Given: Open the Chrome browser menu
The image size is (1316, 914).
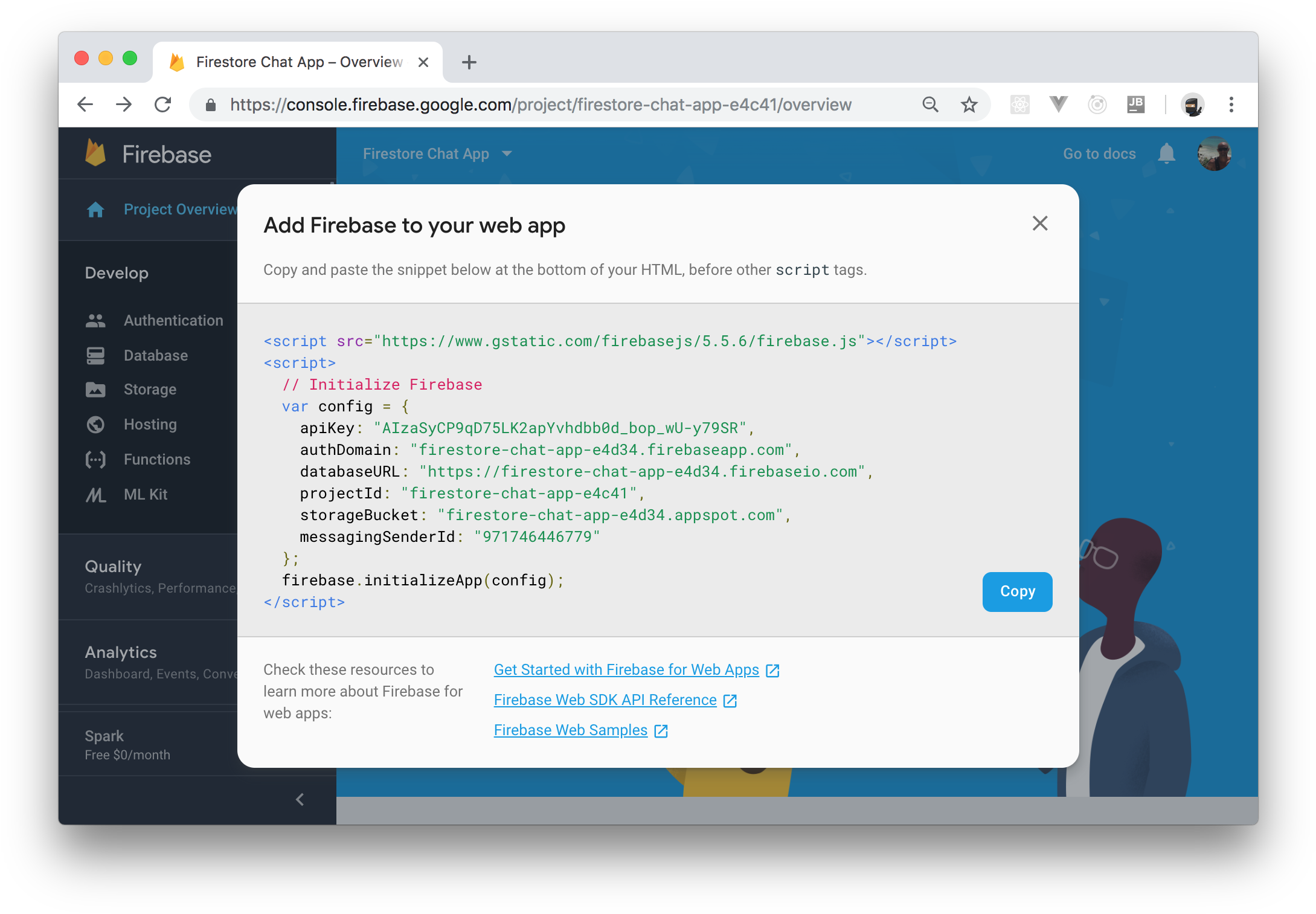Looking at the screenshot, I should 1231,104.
